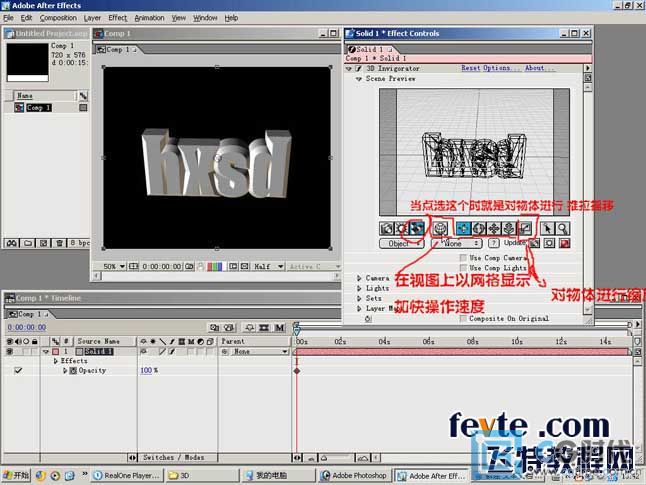Screen dimensions: 646x485
Task: Click the red render preview icon
Action: pyautogui.click(x=564, y=244)
